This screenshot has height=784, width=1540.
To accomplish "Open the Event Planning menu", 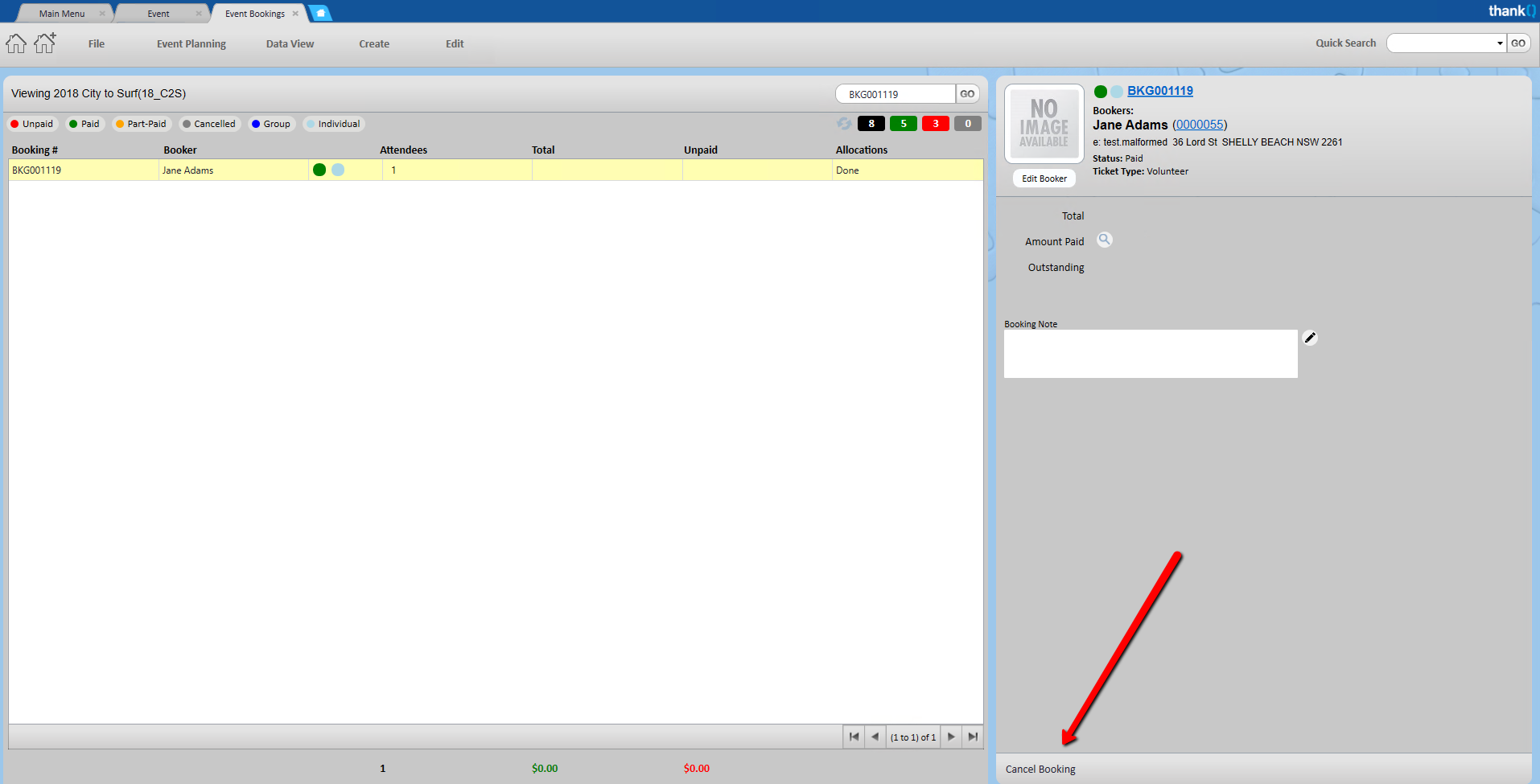I will (x=191, y=44).
